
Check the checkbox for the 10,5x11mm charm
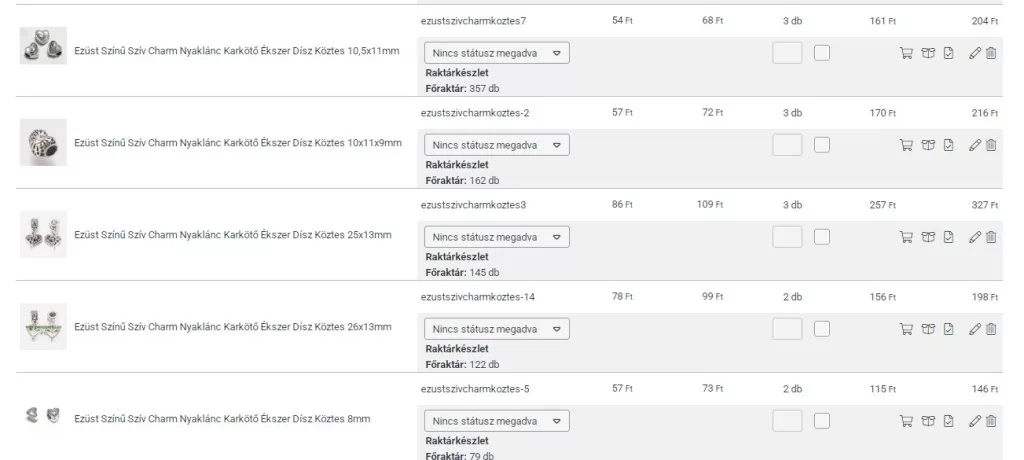(x=822, y=53)
